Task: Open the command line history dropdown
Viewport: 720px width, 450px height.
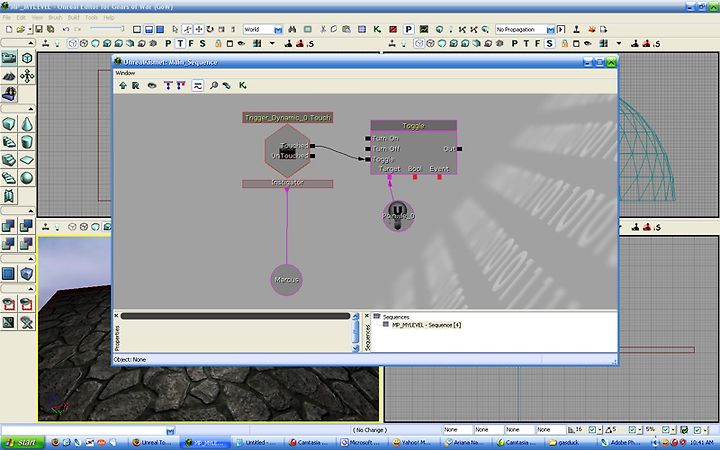Action: tap(170, 431)
